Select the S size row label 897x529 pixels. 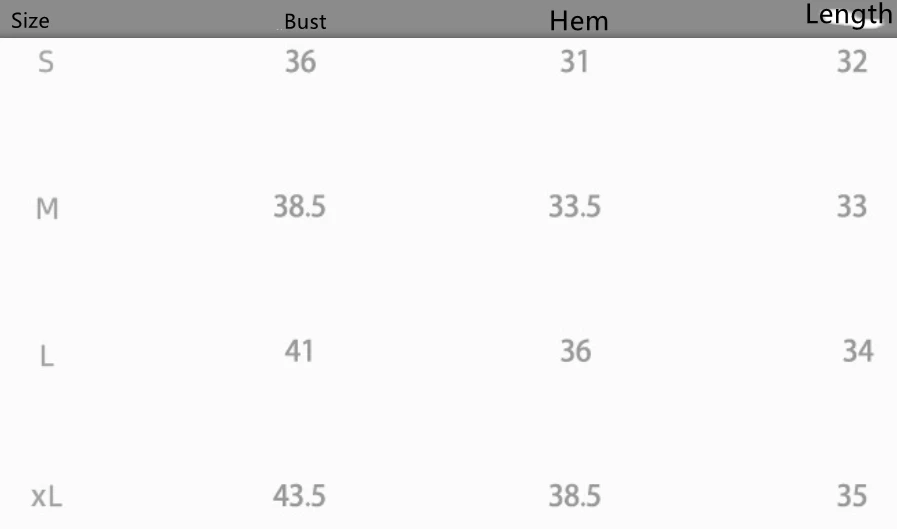[46, 64]
